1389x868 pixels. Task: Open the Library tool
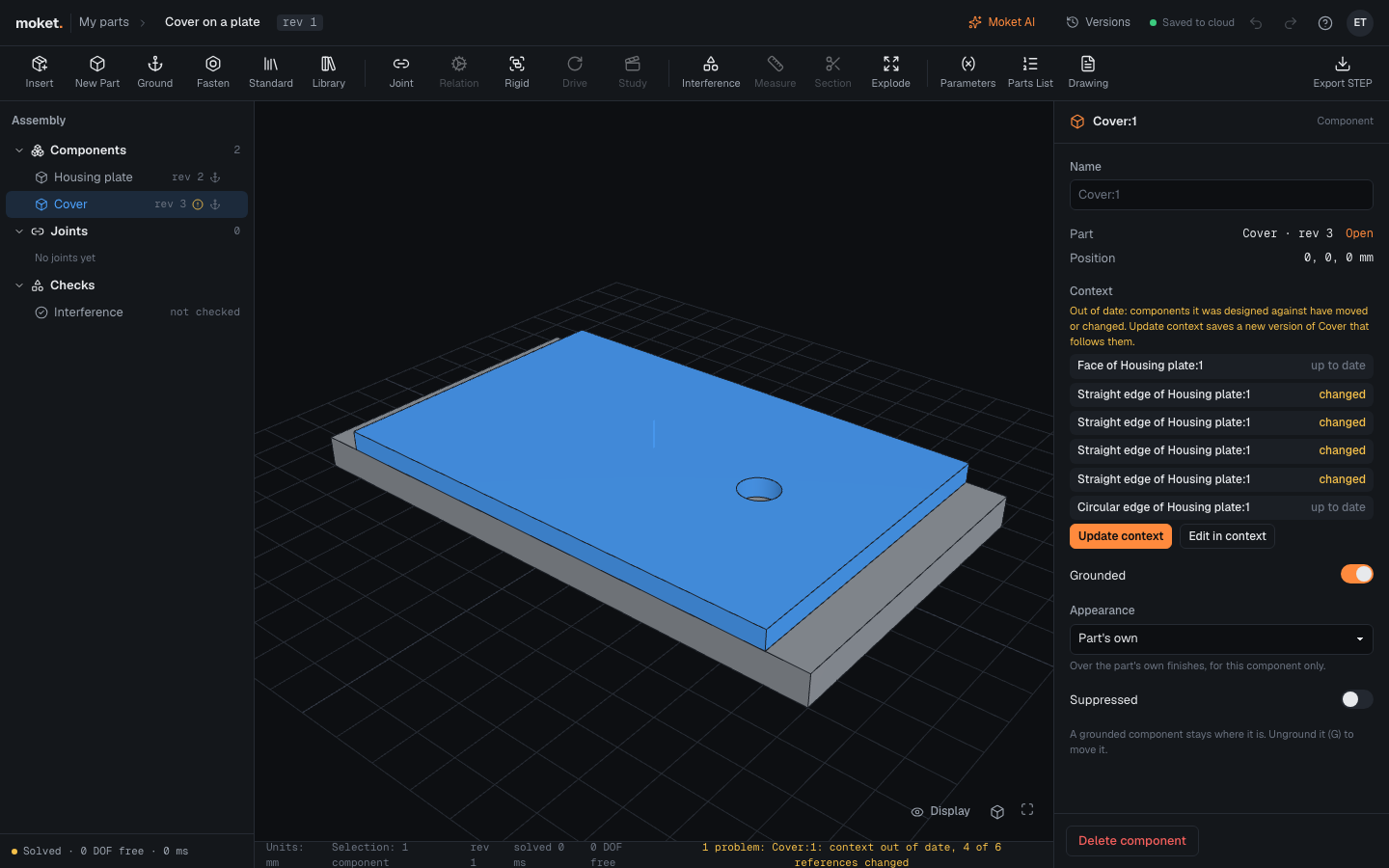[x=329, y=72]
